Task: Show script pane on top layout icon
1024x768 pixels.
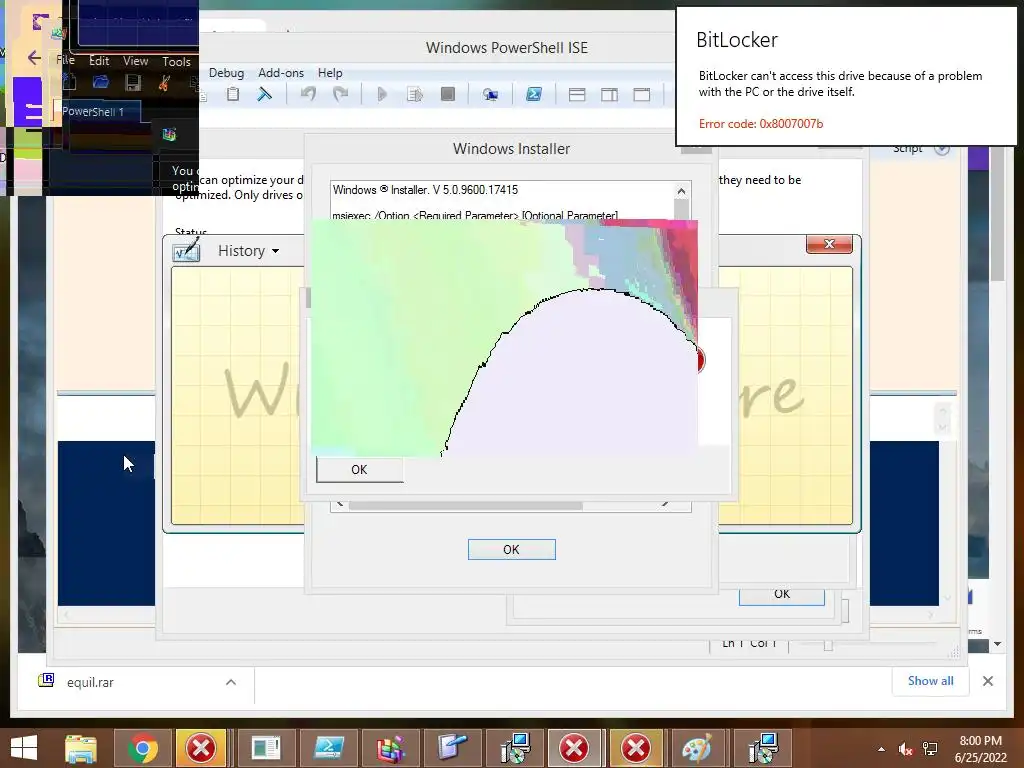Action: point(577,95)
